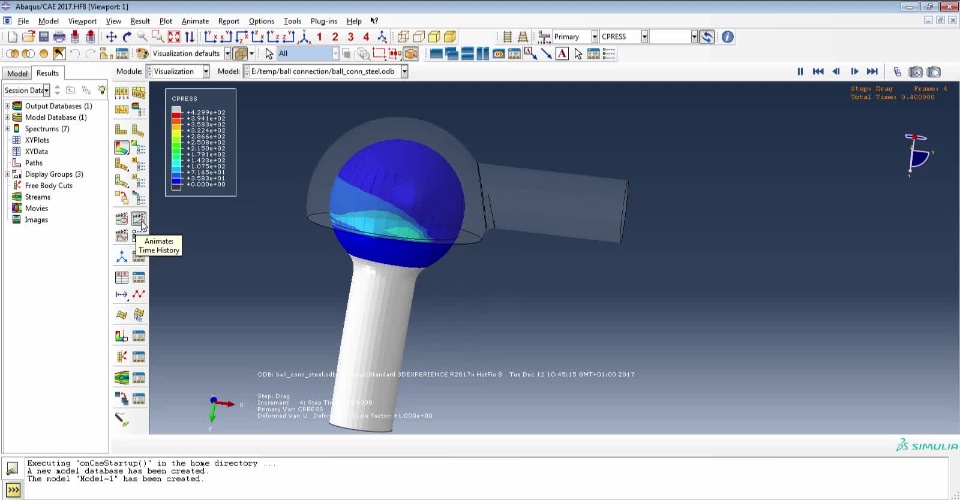Open the Result menu
The width and height of the screenshot is (960, 500).
[x=140, y=21]
